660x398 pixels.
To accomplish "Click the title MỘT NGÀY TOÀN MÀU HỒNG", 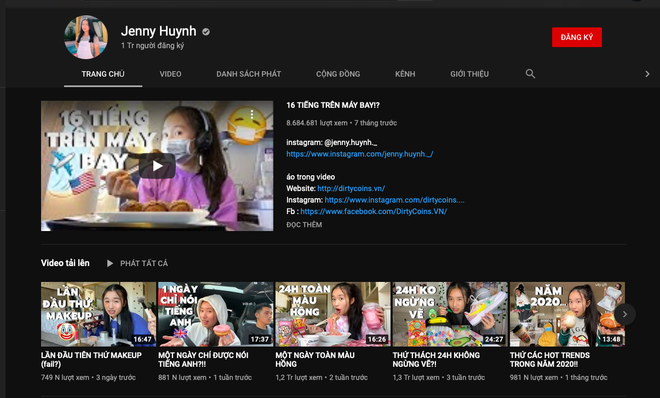I will click(x=315, y=360).
